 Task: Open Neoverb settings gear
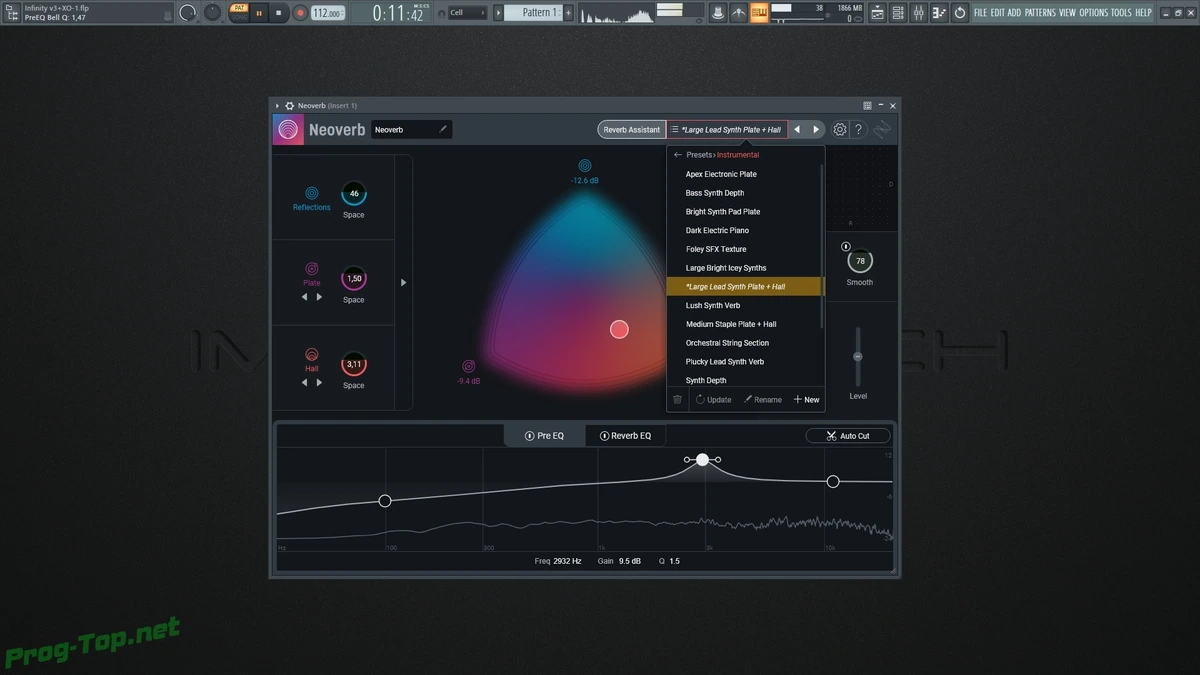[840, 130]
